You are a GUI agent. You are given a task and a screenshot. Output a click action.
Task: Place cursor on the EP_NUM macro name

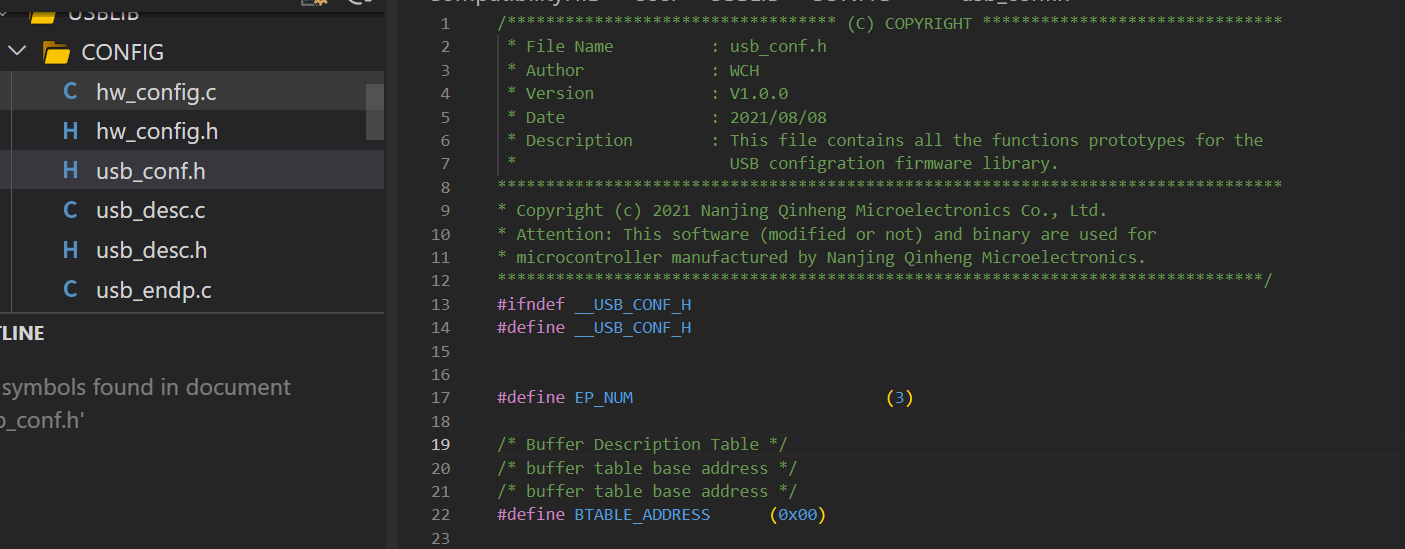[x=603, y=398]
